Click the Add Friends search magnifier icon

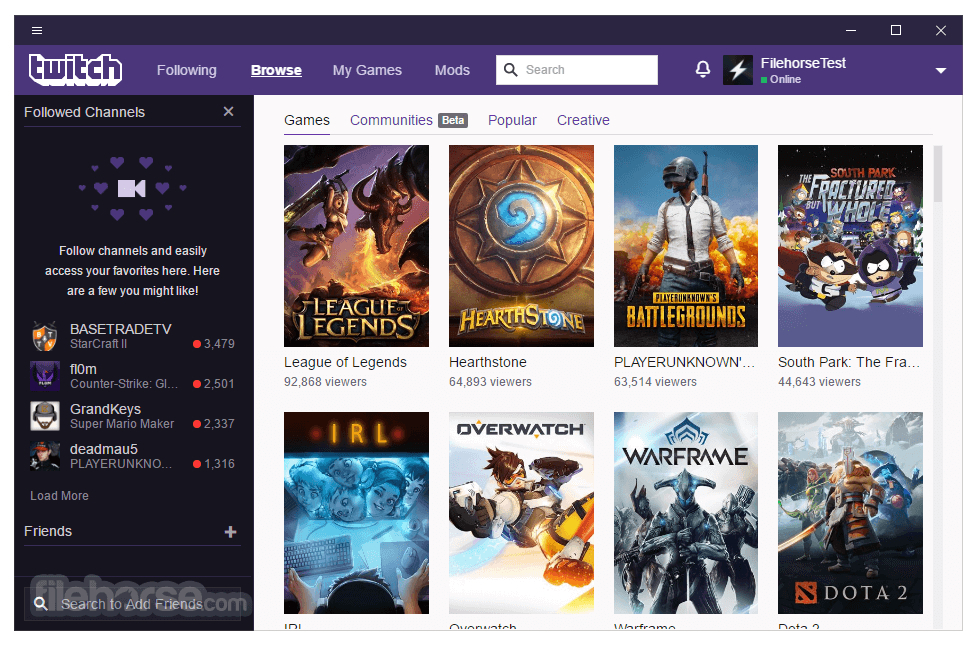tap(41, 604)
